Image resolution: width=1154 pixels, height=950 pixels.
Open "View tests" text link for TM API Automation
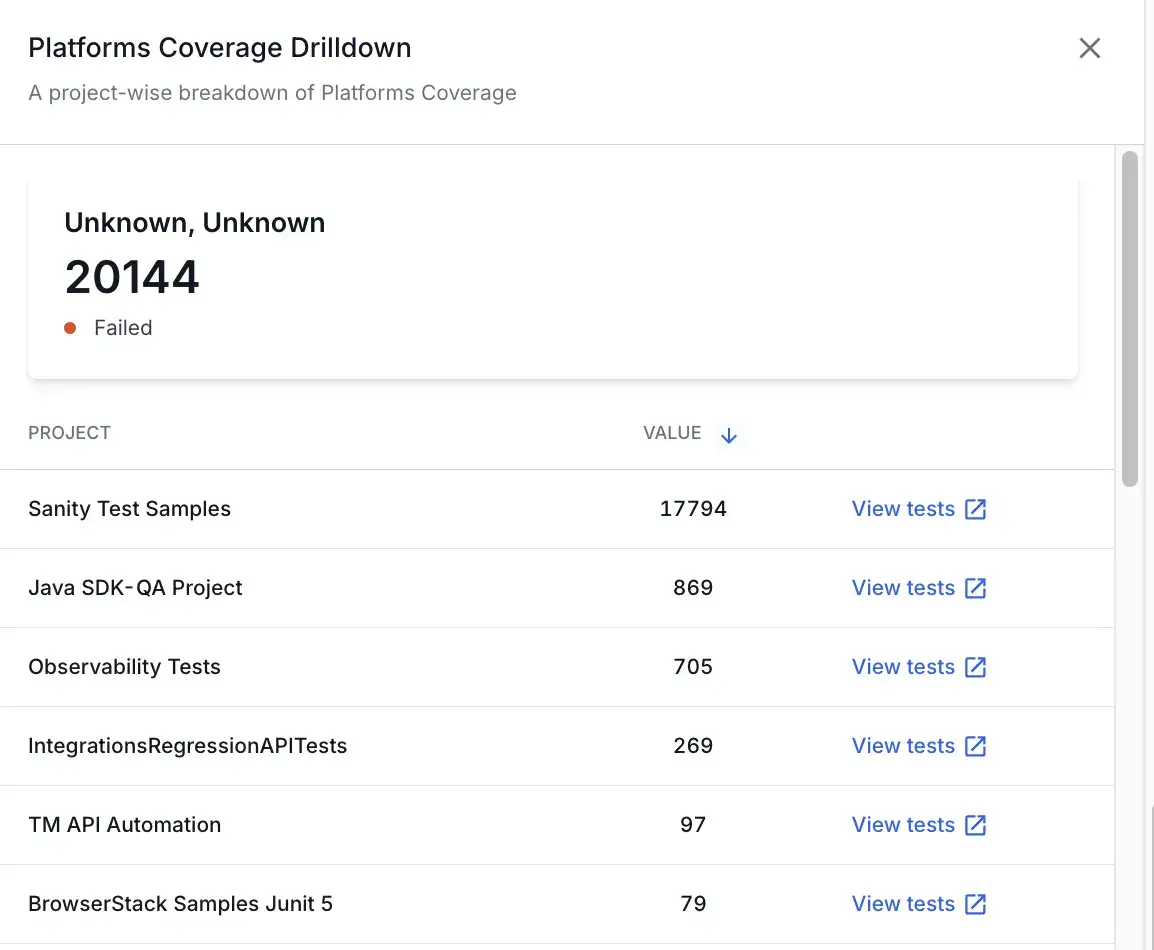pos(903,825)
